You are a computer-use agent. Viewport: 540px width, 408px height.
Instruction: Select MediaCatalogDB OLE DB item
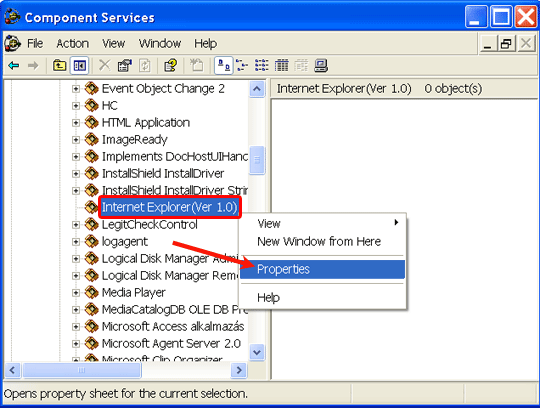click(x=174, y=310)
